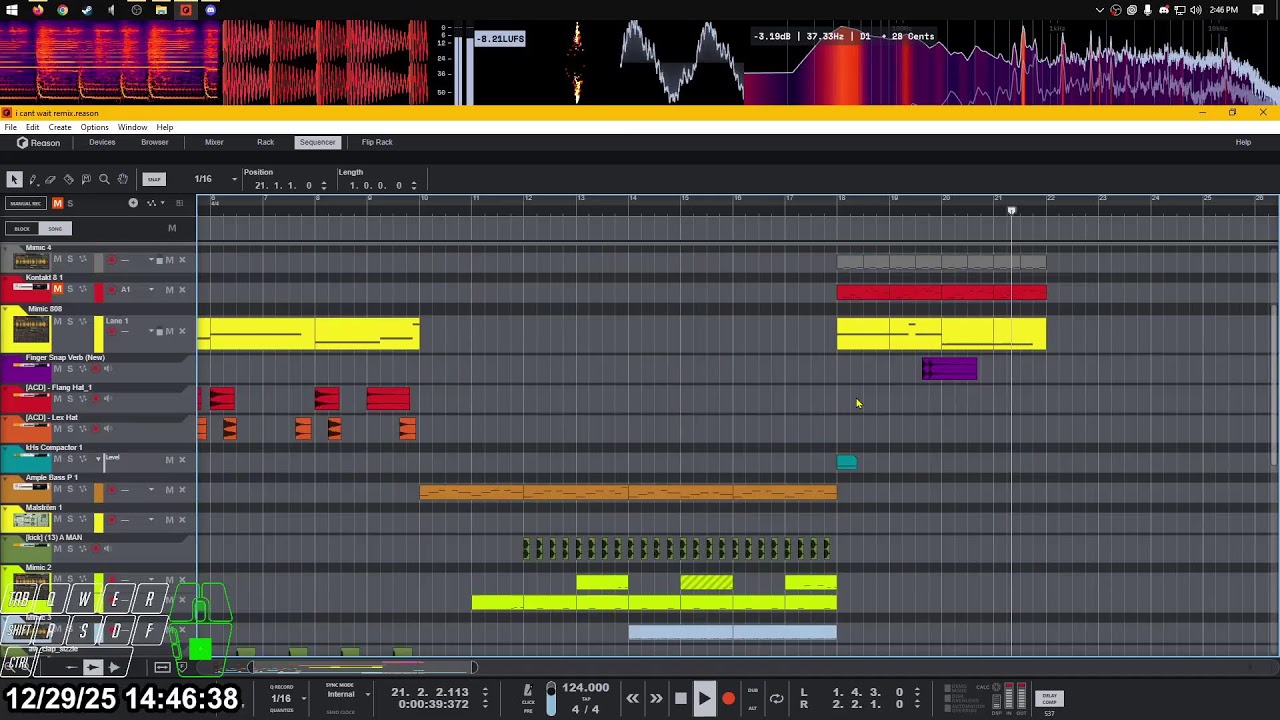Screen dimensions: 1280x720
Task: Select the Razor tool
Action: (69, 179)
